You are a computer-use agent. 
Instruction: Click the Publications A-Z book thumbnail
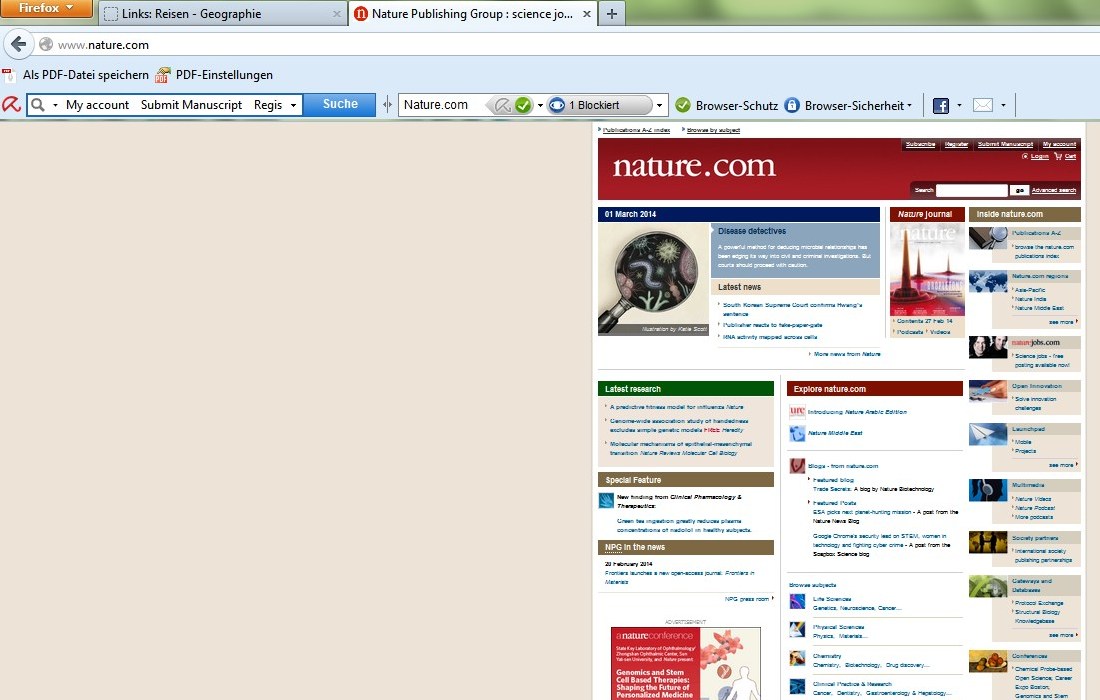pos(988,238)
